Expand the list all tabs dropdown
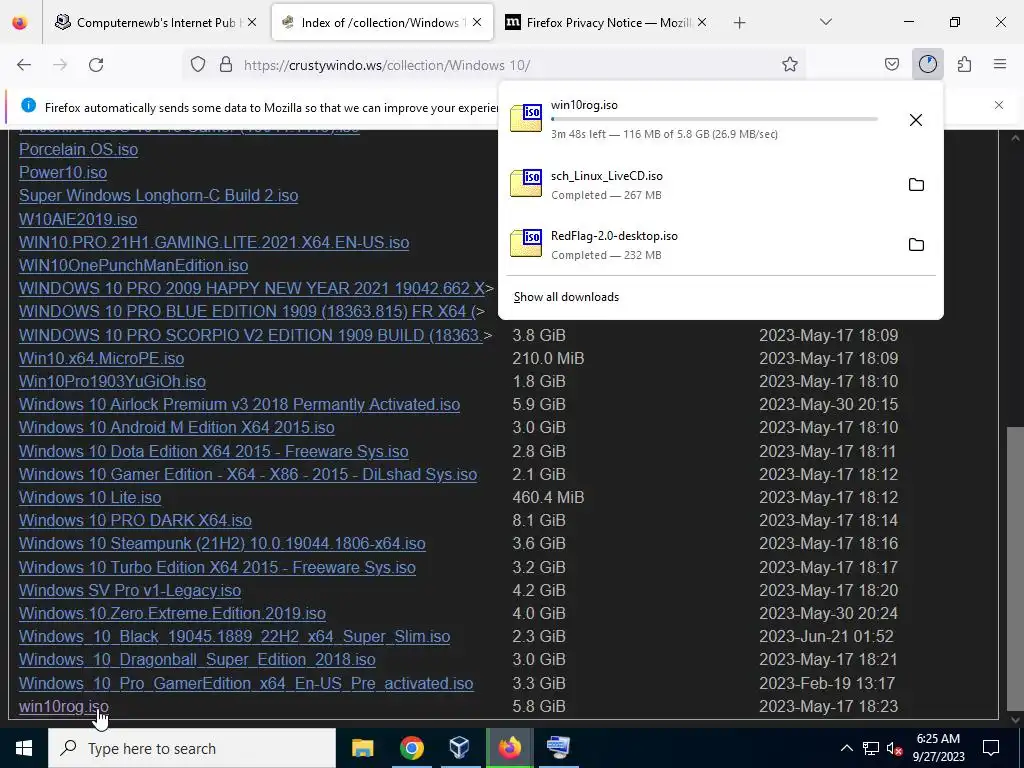Image resolution: width=1024 pixels, height=768 pixels. (825, 22)
